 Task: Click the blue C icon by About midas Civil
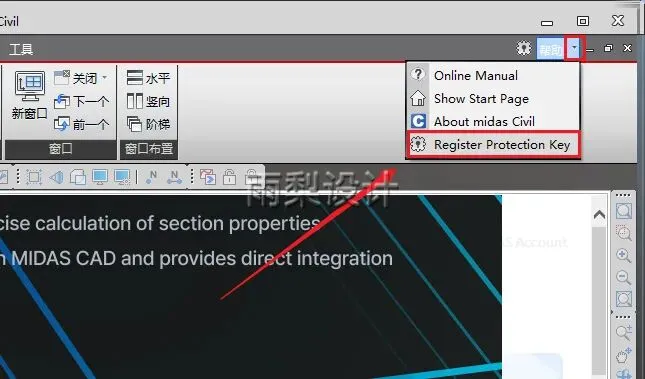click(x=418, y=121)
